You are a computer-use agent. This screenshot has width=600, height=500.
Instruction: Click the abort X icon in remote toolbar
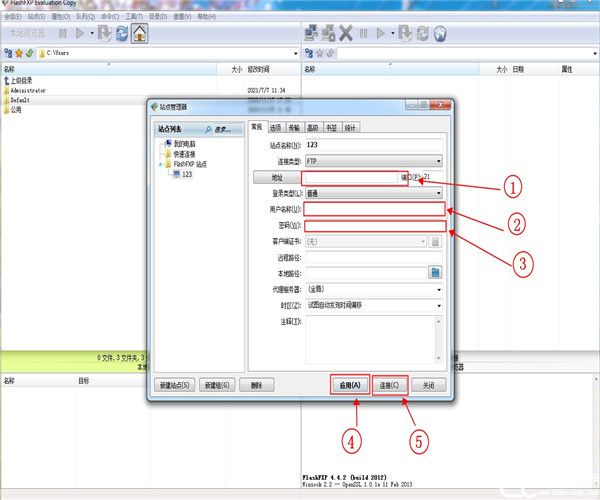(344, 33)
